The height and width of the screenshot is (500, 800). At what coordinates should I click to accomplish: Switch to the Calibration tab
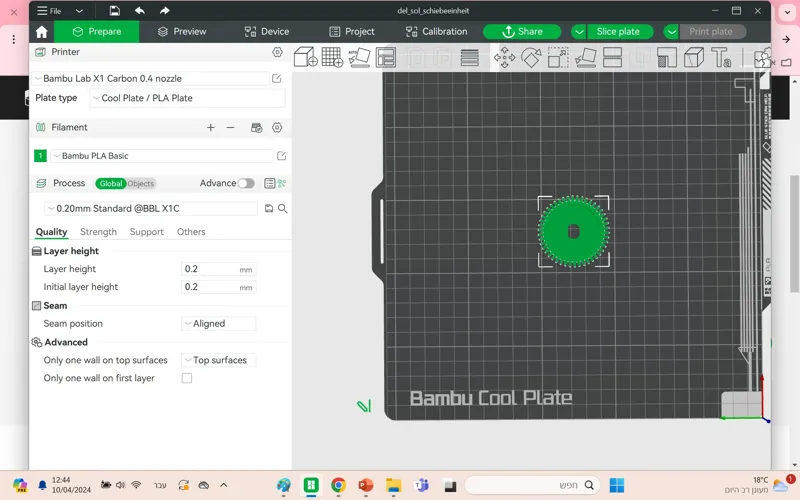(437, 32)
